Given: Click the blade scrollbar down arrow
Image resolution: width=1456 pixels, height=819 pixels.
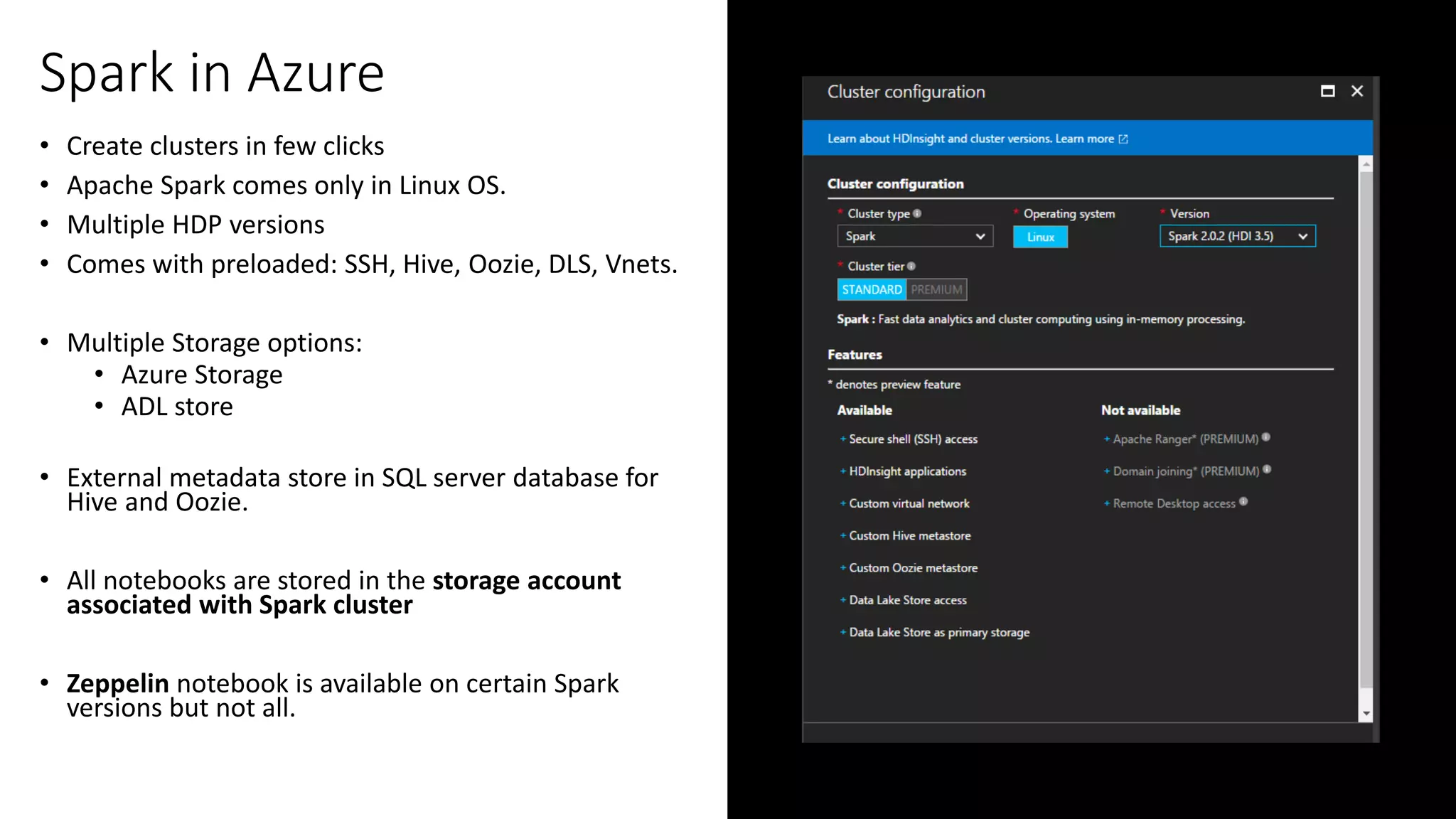Looking at the screenshot, I should 1366,714.
